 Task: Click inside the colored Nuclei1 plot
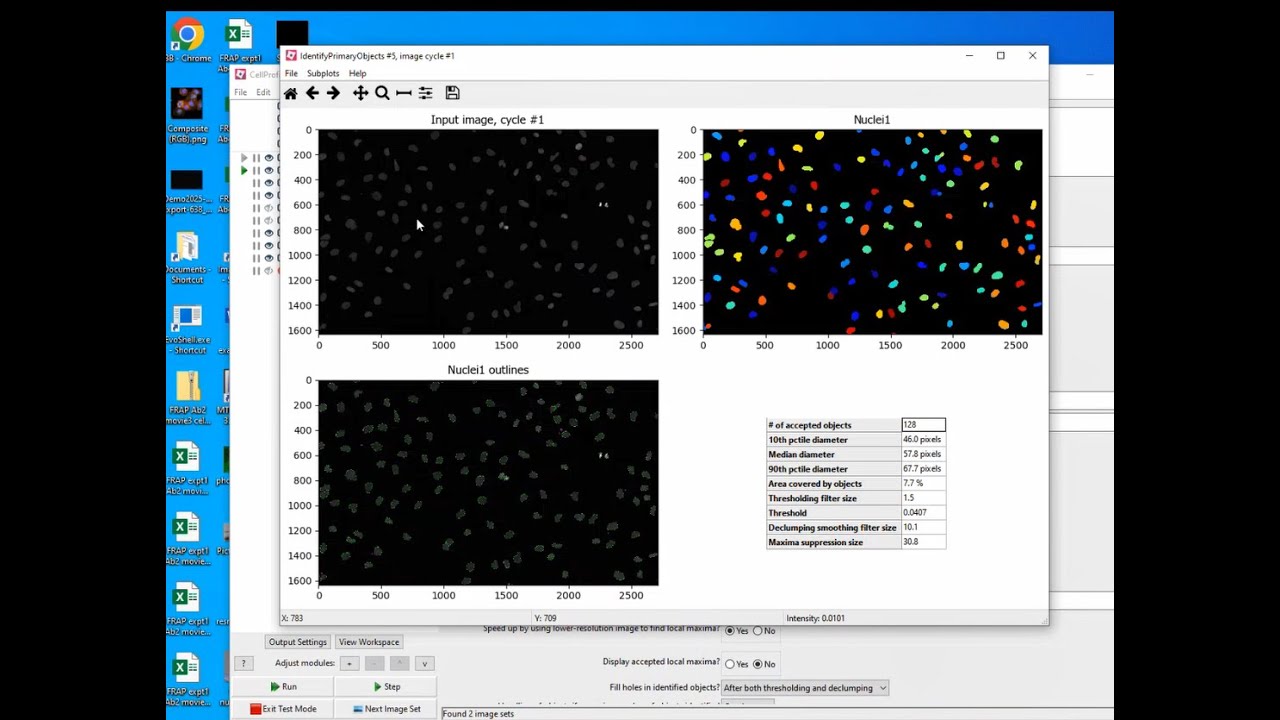click(x=872, y=232)
